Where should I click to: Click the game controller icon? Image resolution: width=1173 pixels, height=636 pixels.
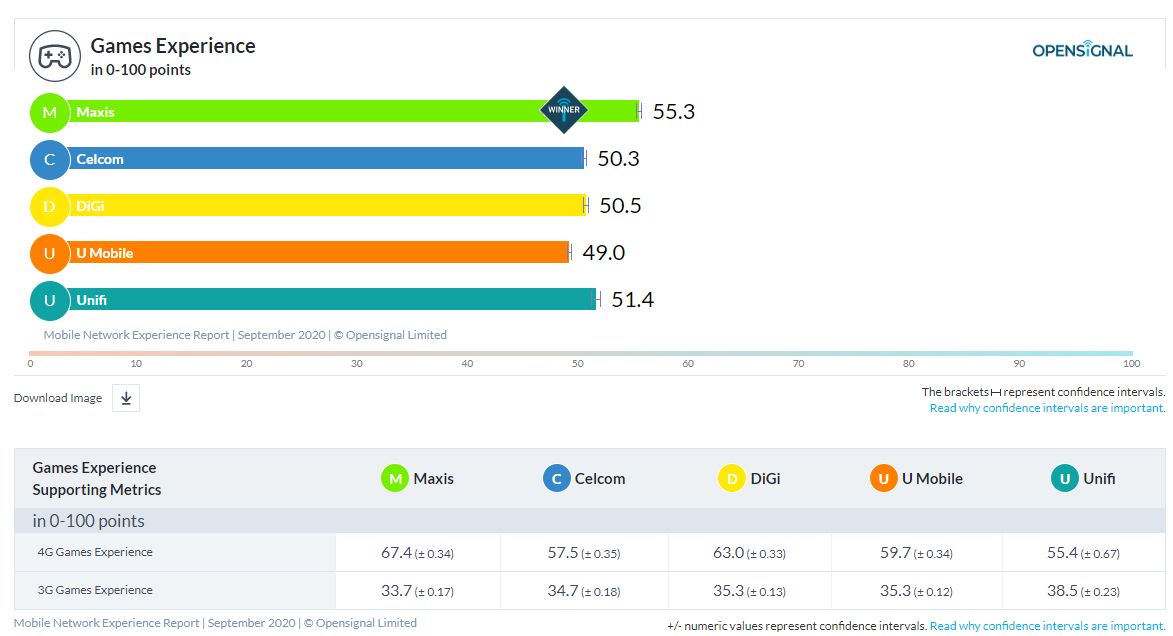tap(54, 56)
